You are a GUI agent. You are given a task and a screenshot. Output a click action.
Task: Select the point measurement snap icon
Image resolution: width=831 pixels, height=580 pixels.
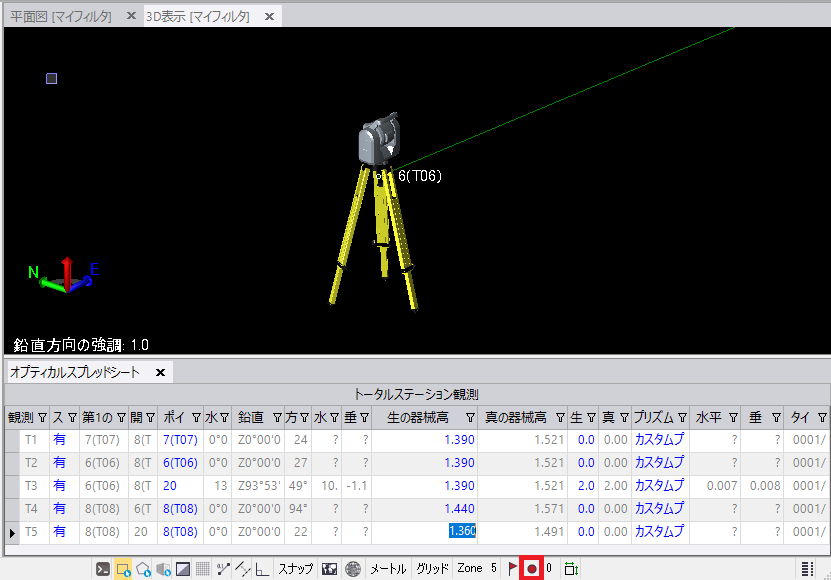[222, 567]
